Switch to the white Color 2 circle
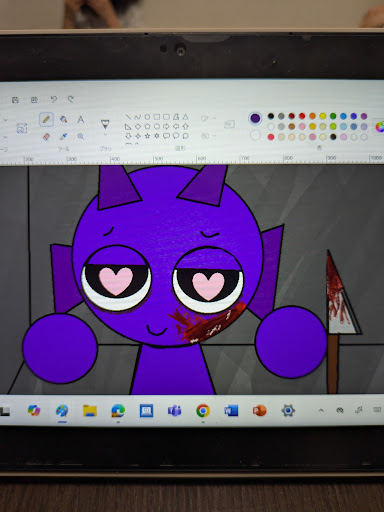 [255, 135]
